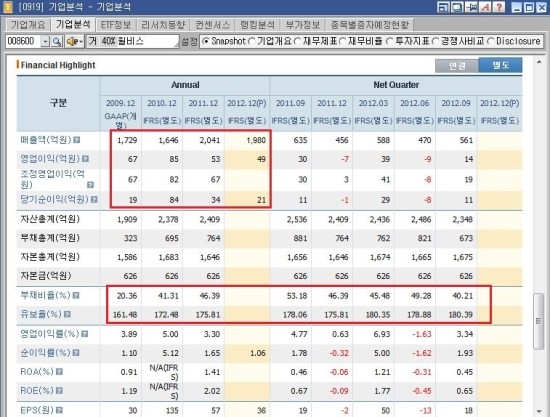Click help icon next to 영업이익률(%)
This screenshot has width=550, height=417.
85,334
